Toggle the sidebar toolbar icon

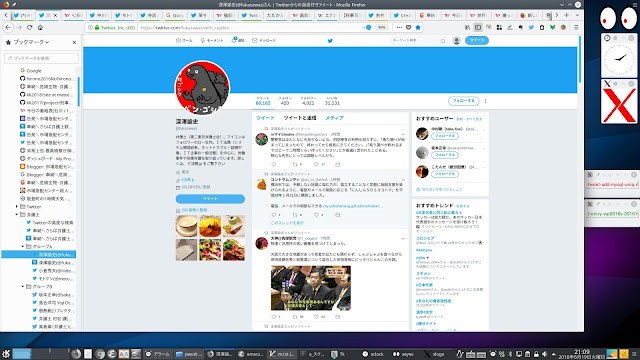[478, 27]
